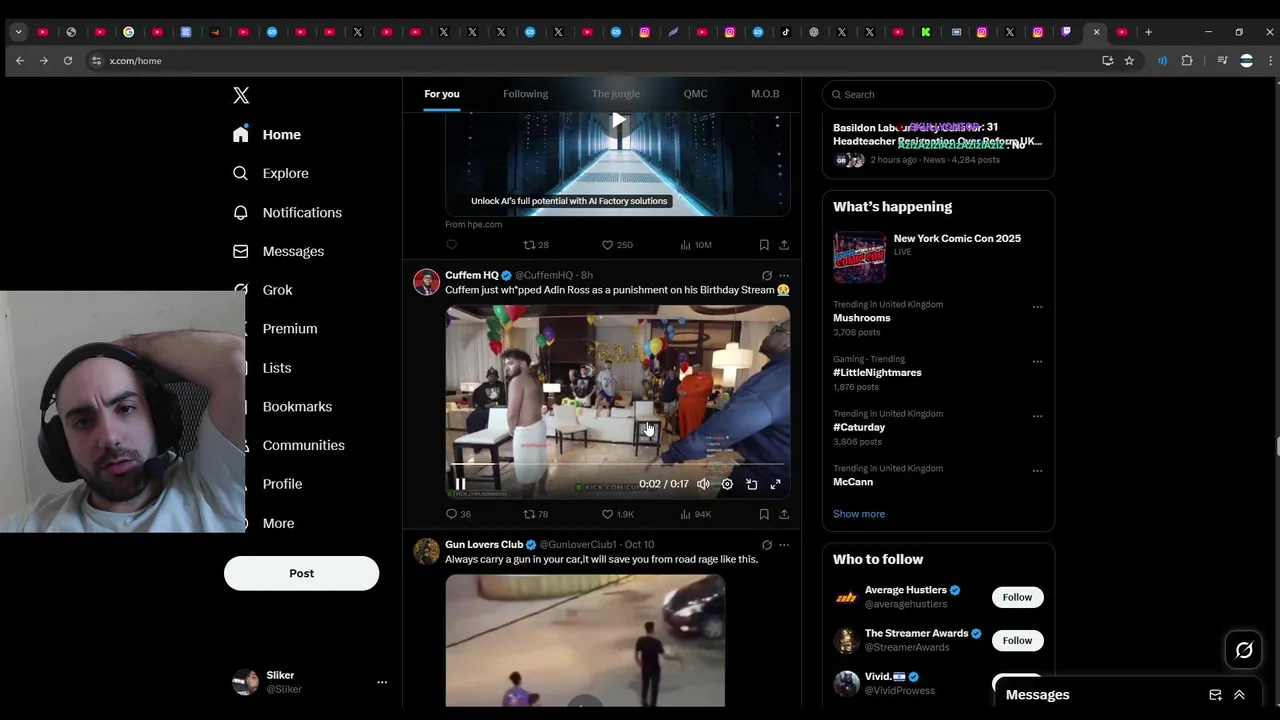Open Communities in the sidebar

pos(303,445)
